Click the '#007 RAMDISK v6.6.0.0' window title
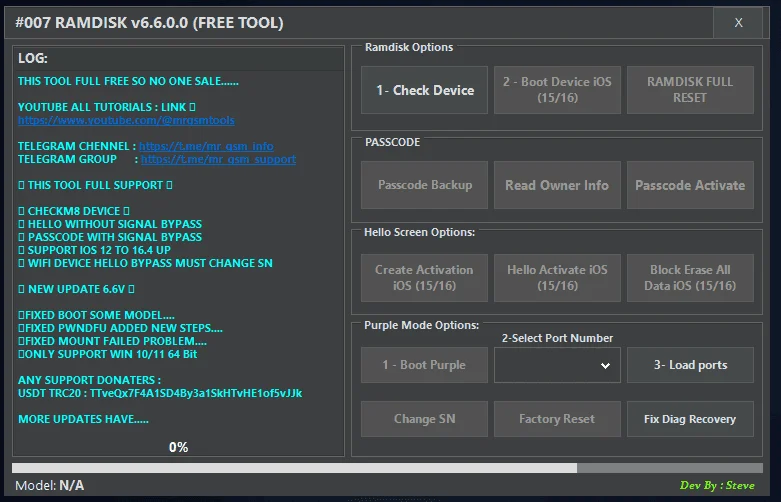781x502 pixels. (149, 23)
